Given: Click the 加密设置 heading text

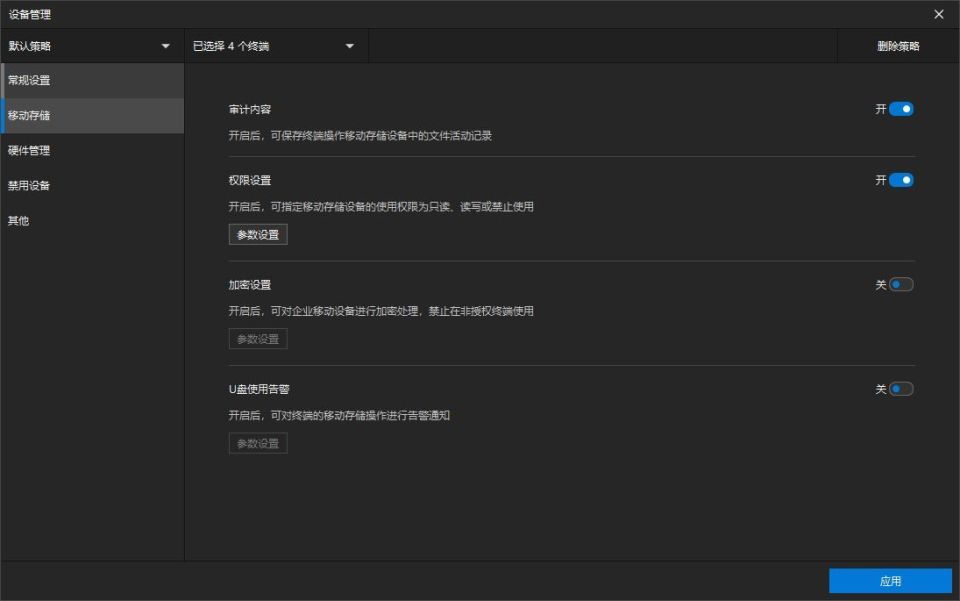Looking at the screenshot, I should point(250,285).
